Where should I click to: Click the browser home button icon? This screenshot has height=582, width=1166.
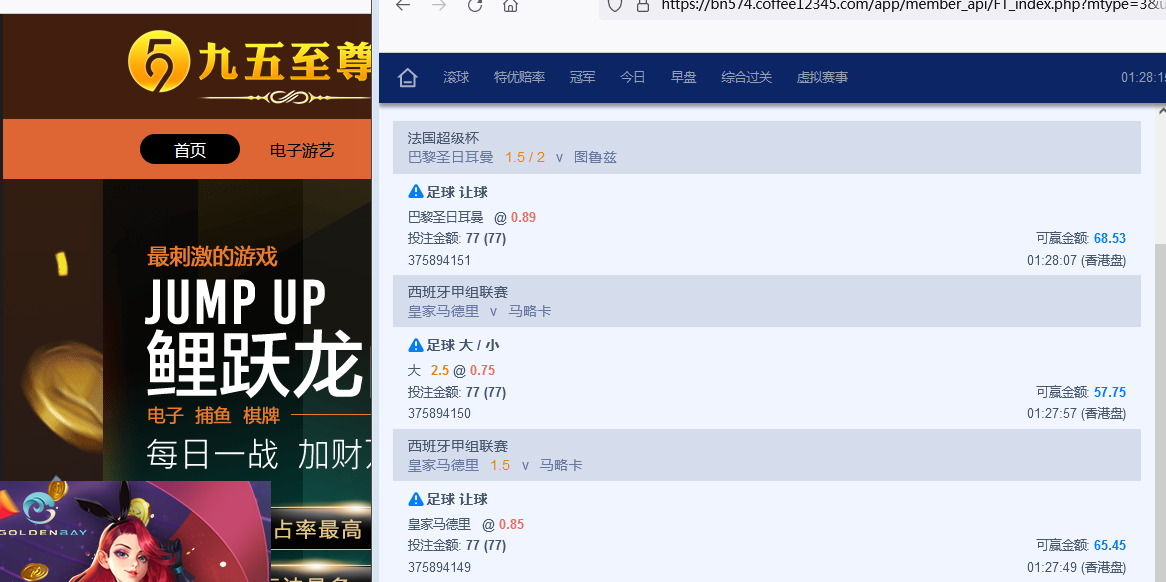tap(510, 5)
